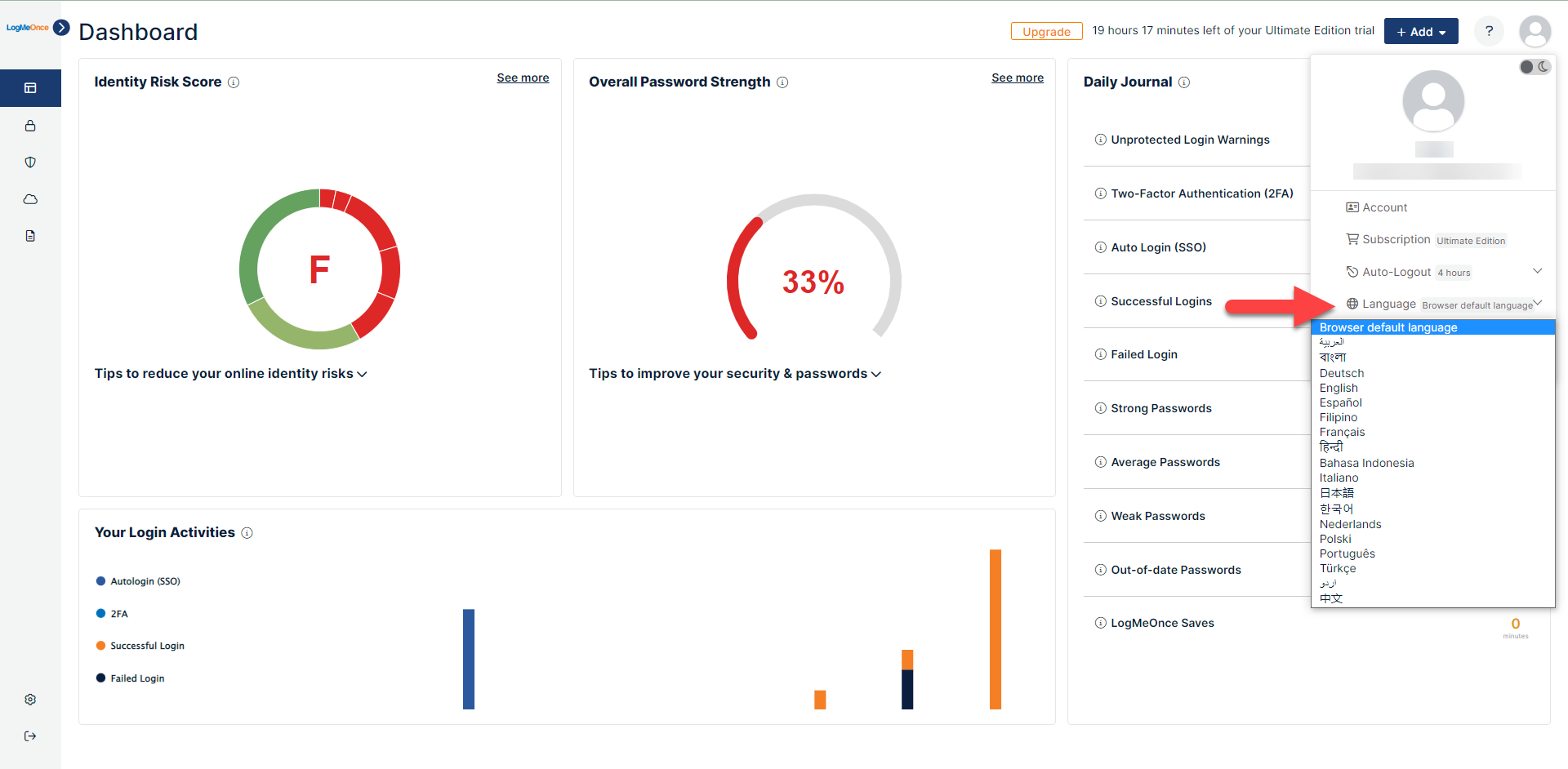
Task: Expand Tips to improve your security & passwords
Action: pyautogui.click(x=735, y=374)
